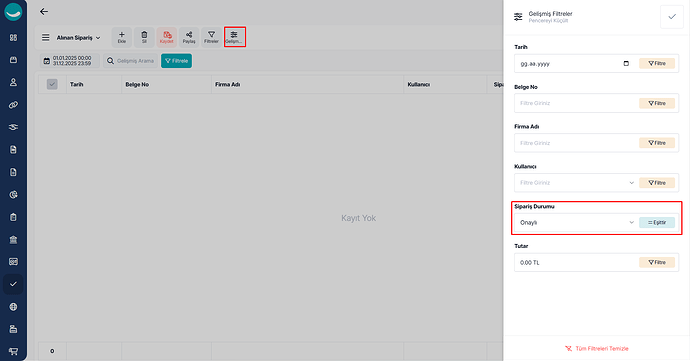Click the Paylaş share toolbar button
The height and width of the screenshot is (361, 690).
tap(189, 37)
